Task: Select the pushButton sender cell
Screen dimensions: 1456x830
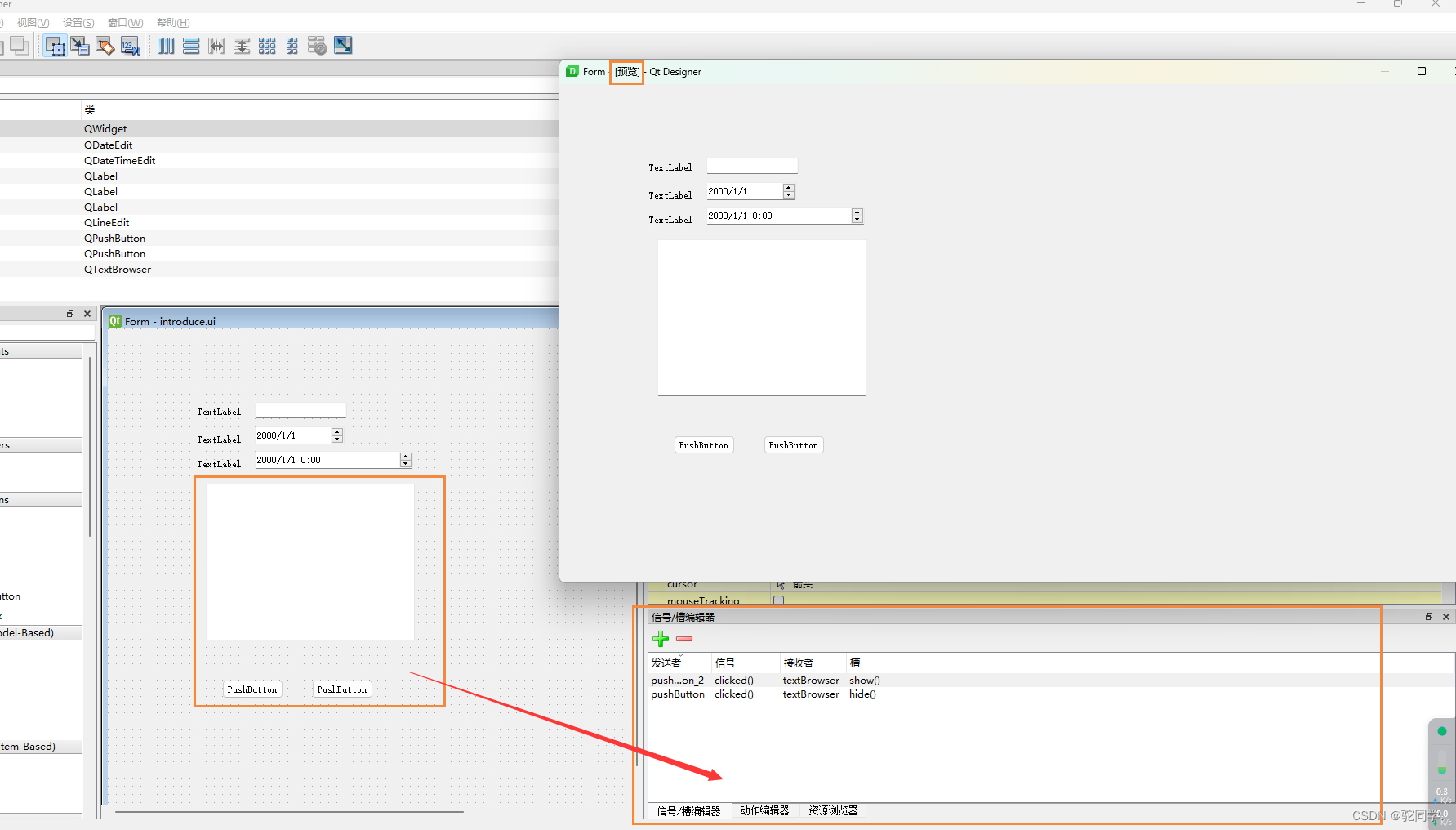Action: (x=679, y=694)
